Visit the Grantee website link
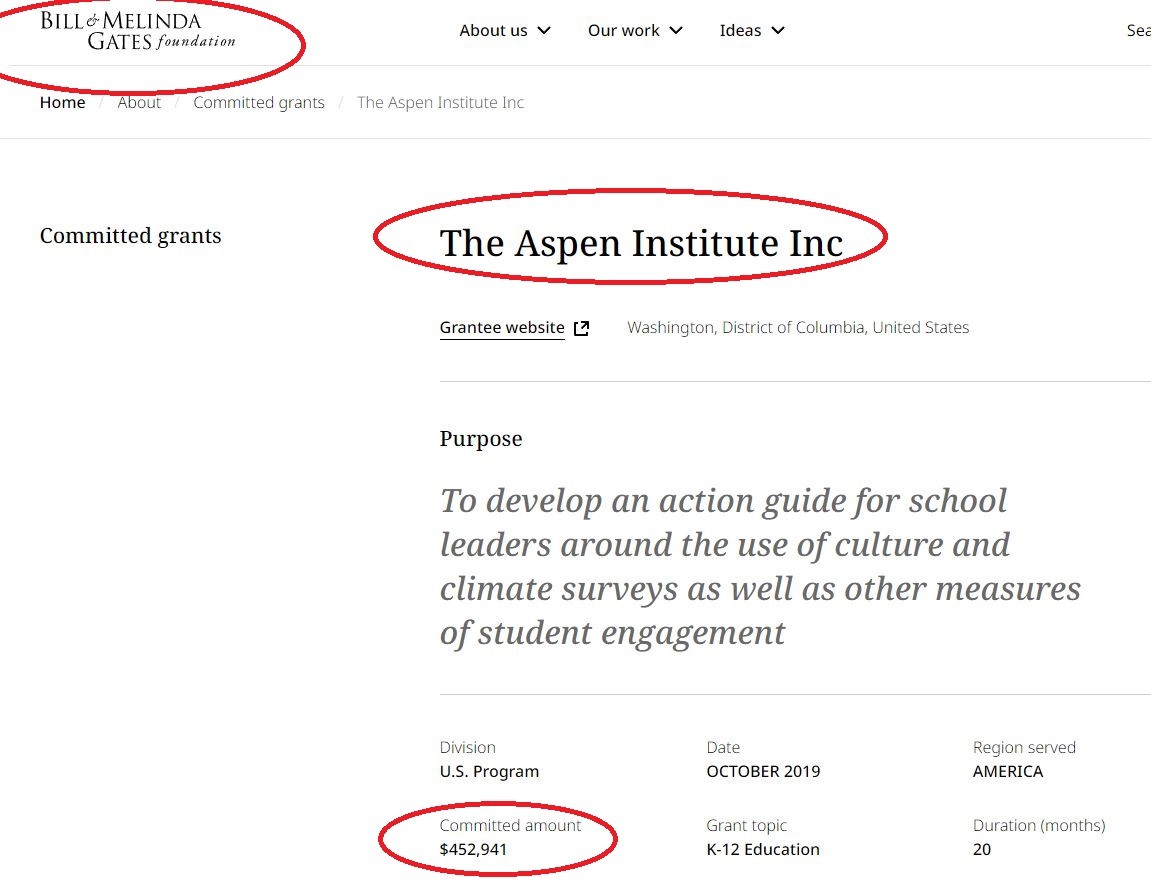 (x=502, y=328)
